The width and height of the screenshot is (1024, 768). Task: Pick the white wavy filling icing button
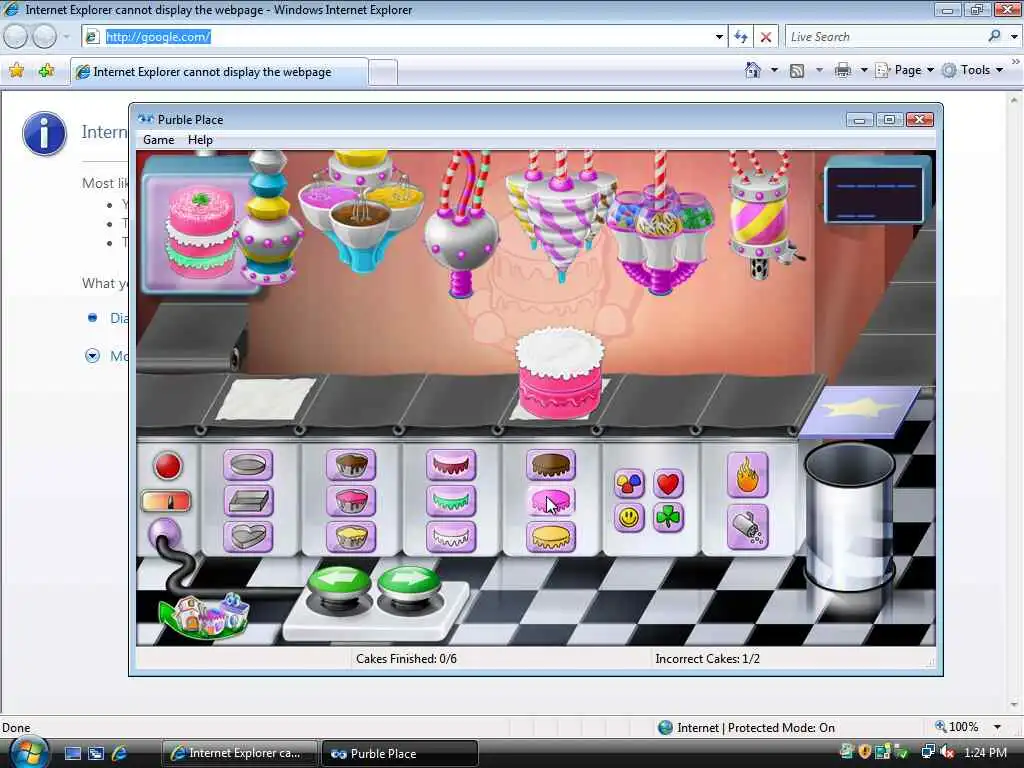click(451, 537)
